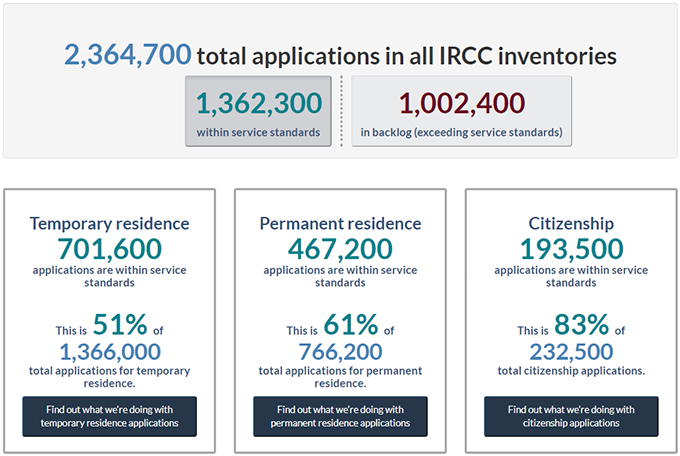This screenshot has width=680, height=456.
Task: Click "total applications for temporary residence." text
Action: tap(109, 377)
